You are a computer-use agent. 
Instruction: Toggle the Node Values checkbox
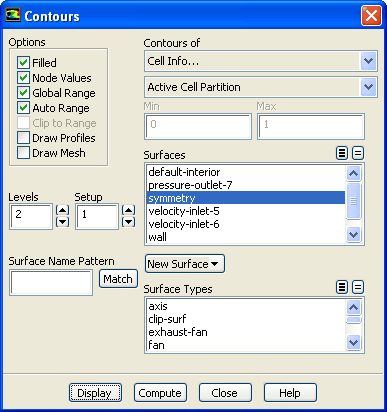pyautogui.click(x=23, y=77)
